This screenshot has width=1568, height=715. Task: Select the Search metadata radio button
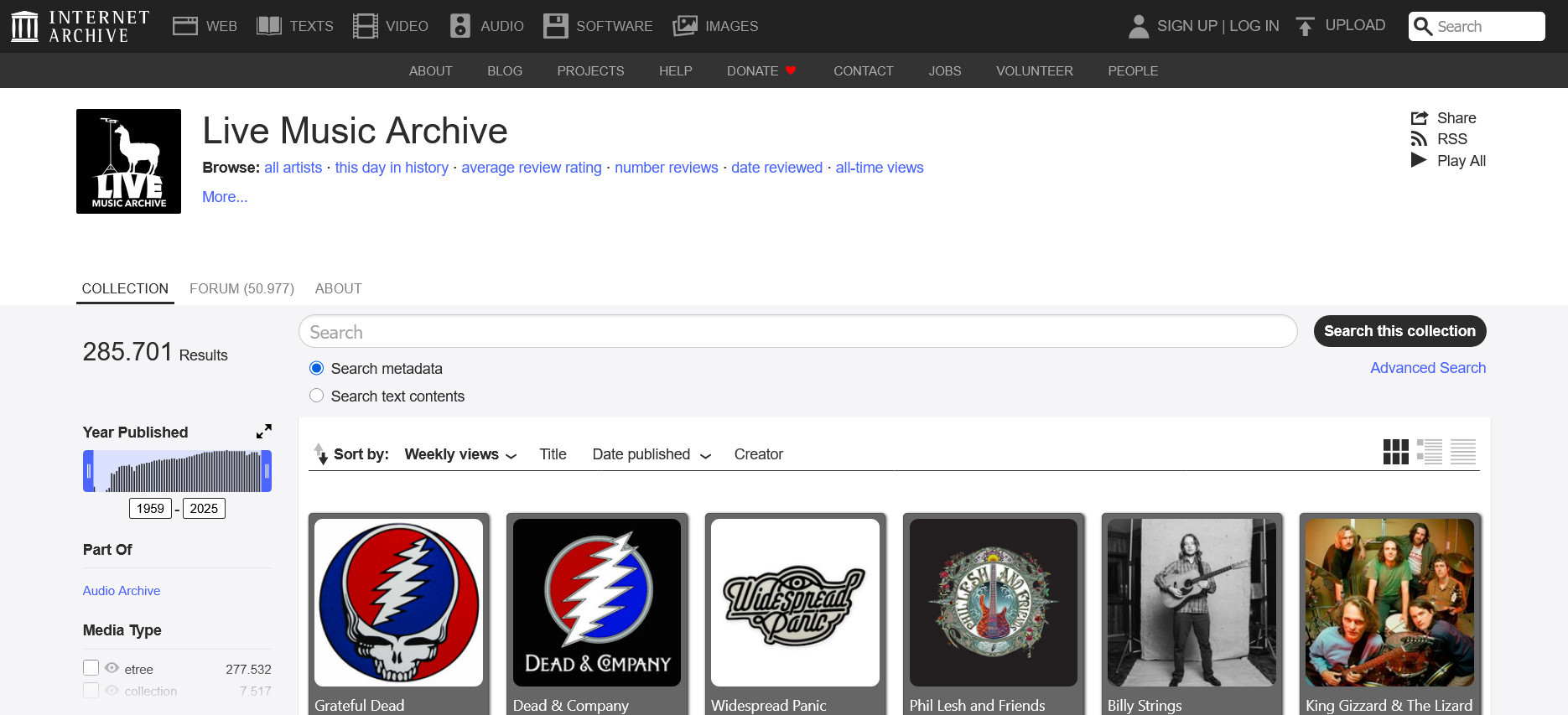tap(317, 368)
